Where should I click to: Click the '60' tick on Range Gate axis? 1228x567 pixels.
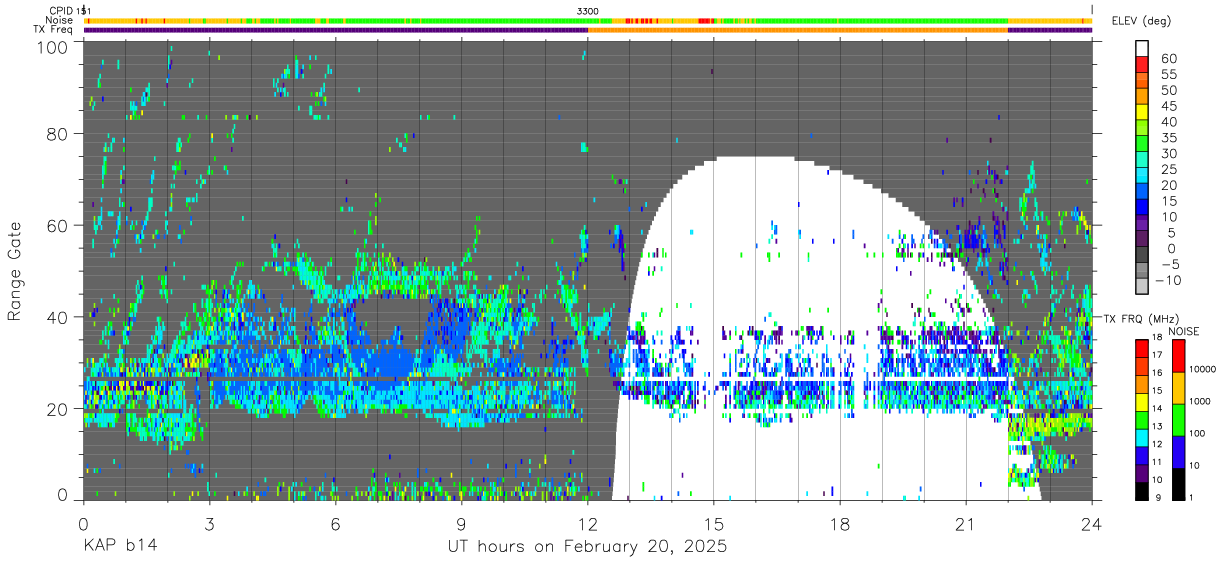(57, 226)
